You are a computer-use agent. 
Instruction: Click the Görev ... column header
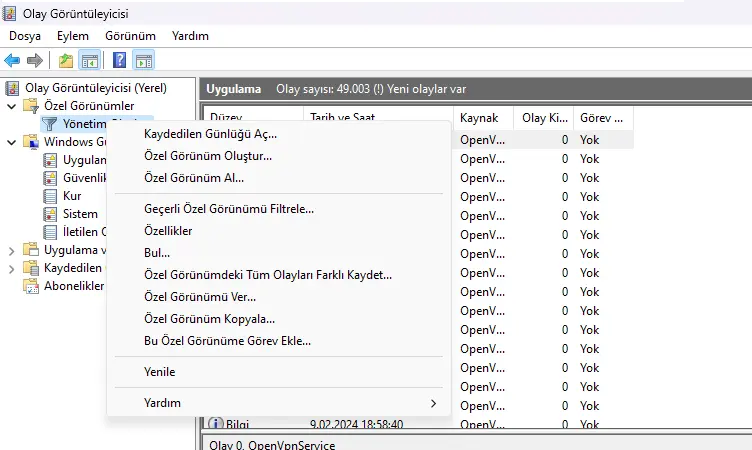[603, 118]
